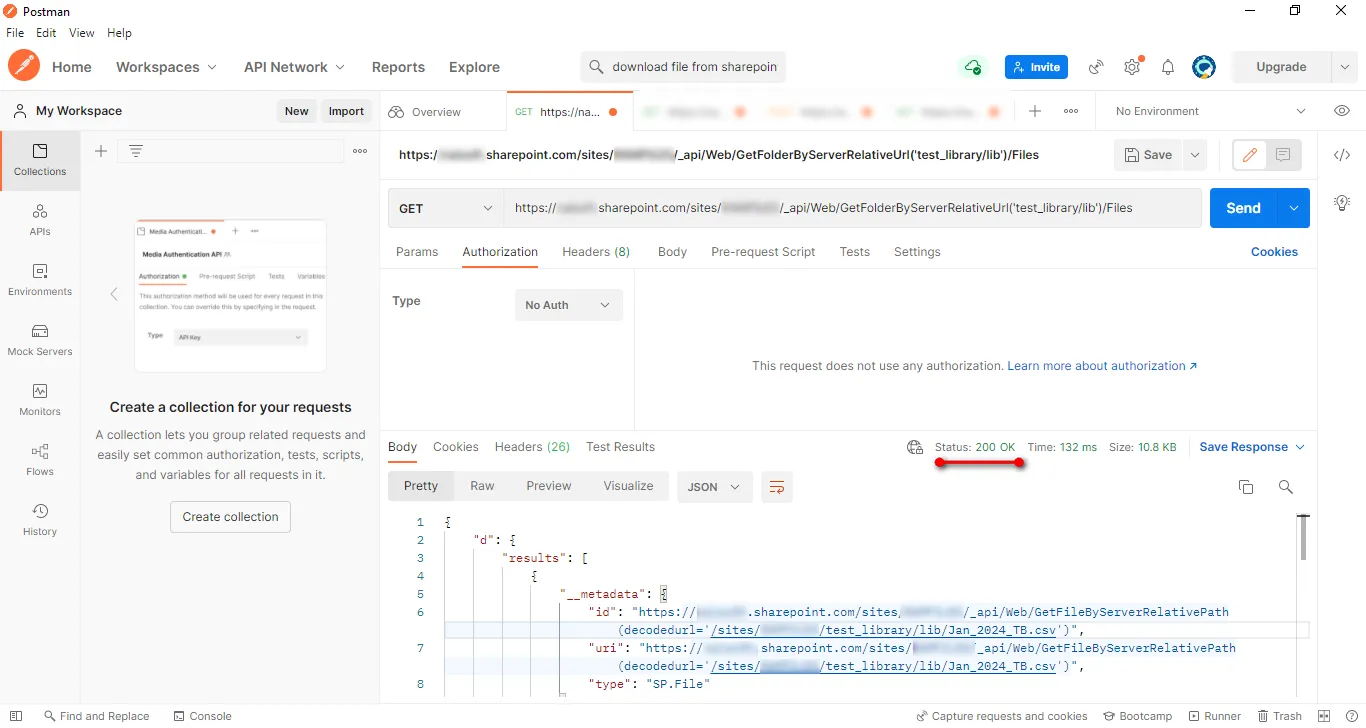Switch to the Pre-request Script tab
The width and height of the screenshot is (1366, 728).
pos(763,252)
